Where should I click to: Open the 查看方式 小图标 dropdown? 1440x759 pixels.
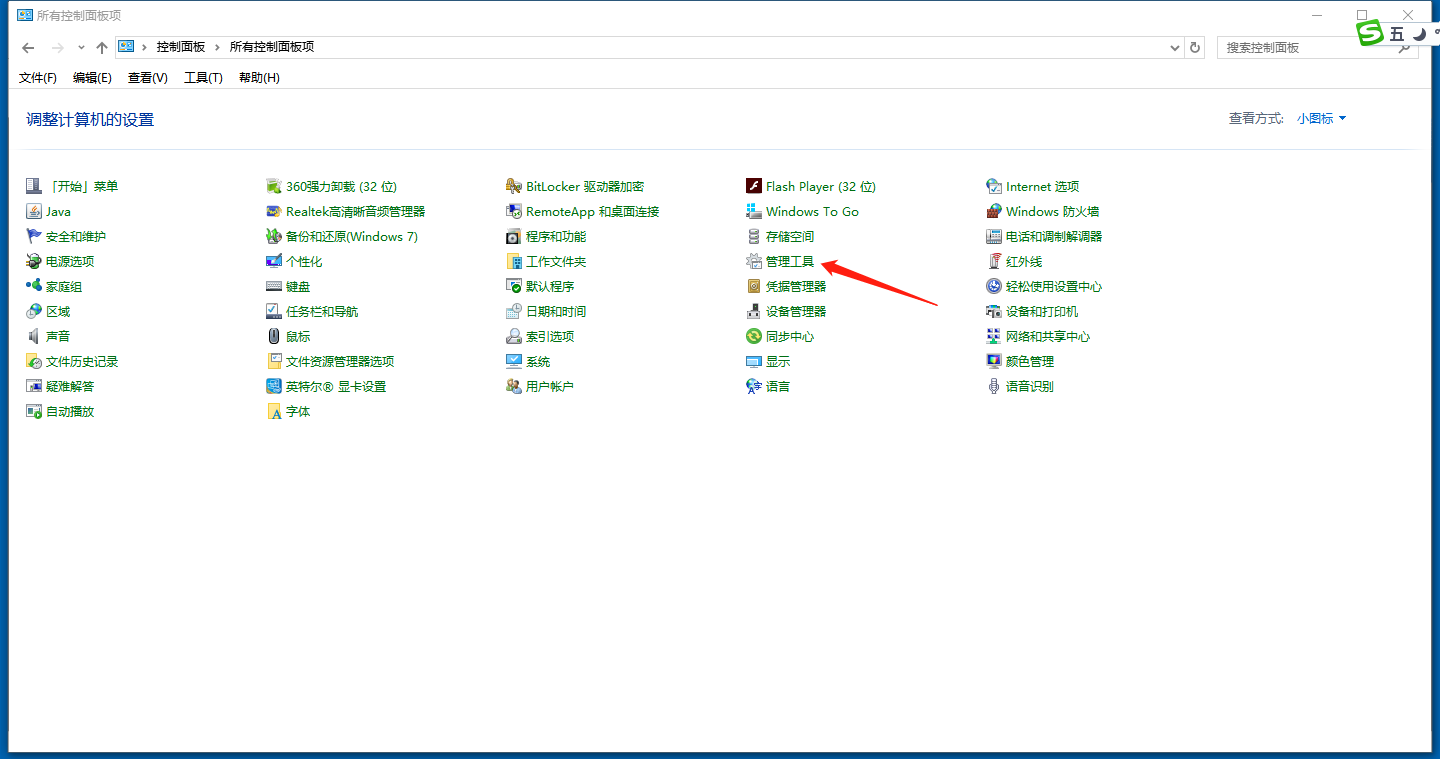click(1322, 118)
